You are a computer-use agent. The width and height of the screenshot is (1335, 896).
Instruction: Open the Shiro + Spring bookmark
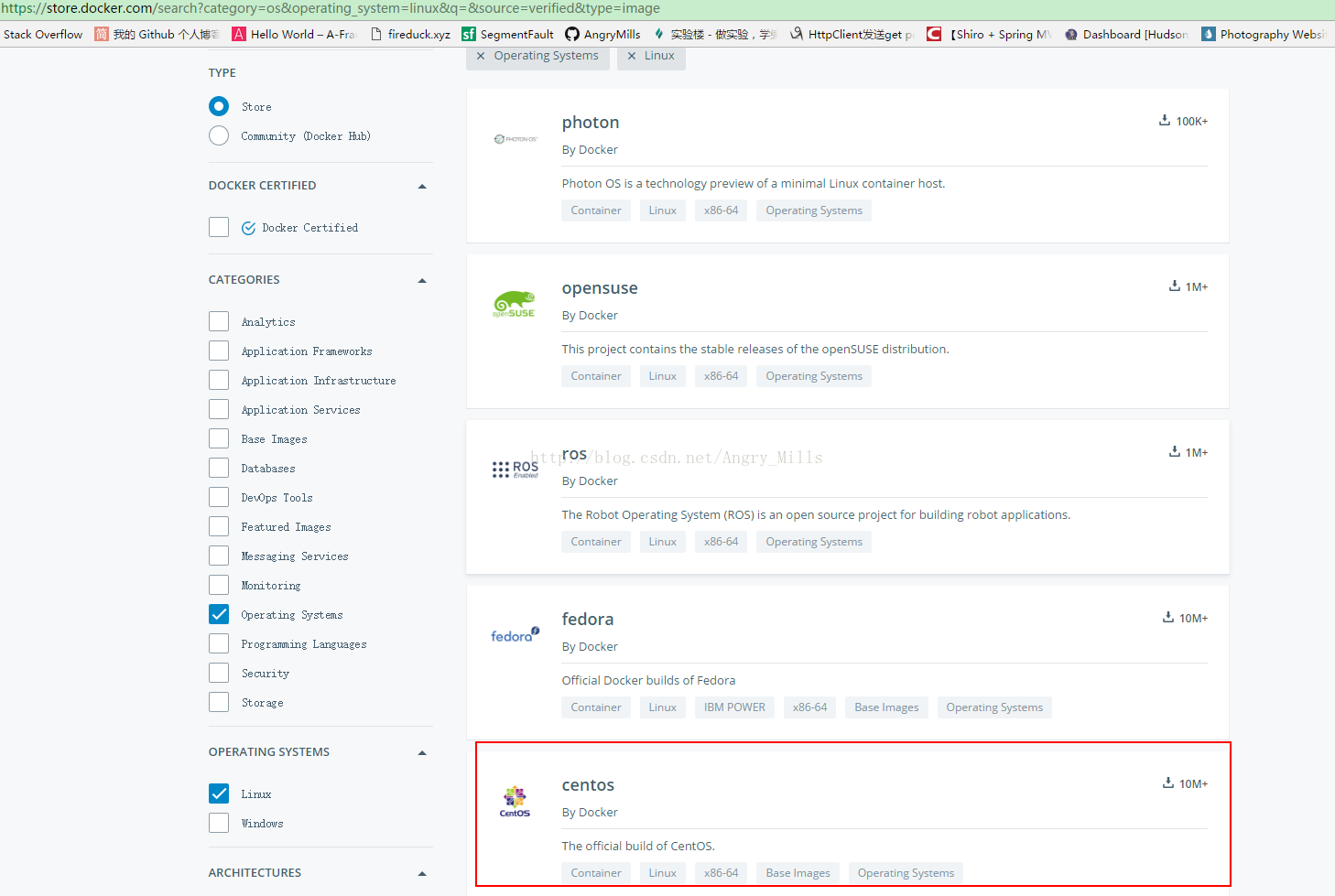(x=989, y=34)
